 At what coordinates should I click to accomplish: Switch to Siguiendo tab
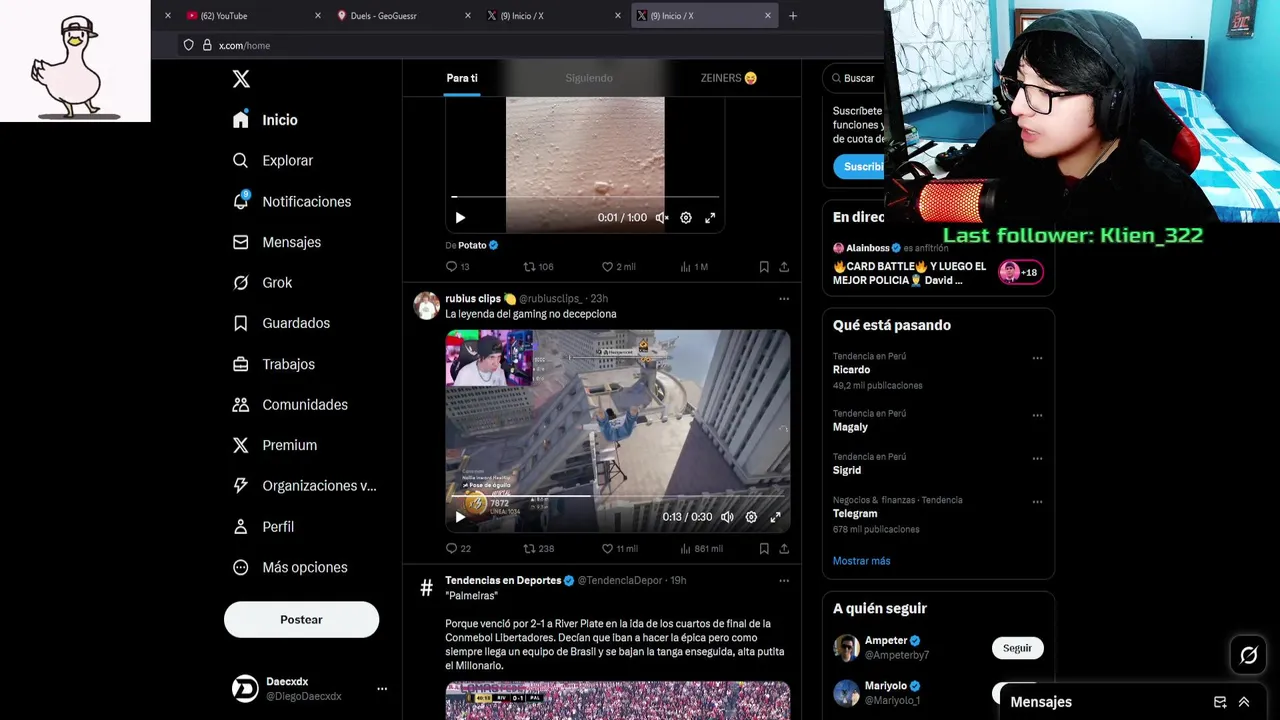(x=589, y=78)
